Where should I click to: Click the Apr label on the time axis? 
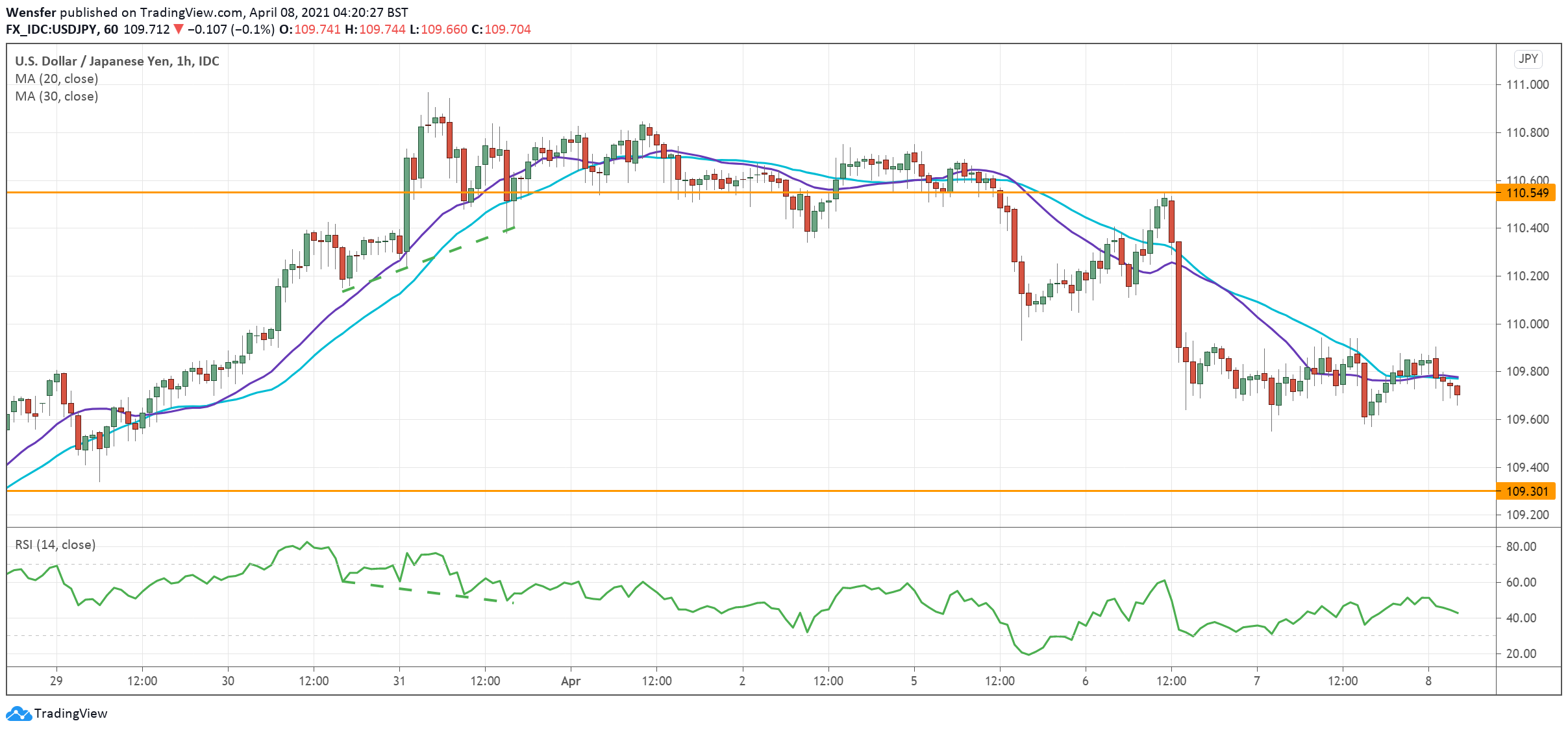tap(572, 682)
